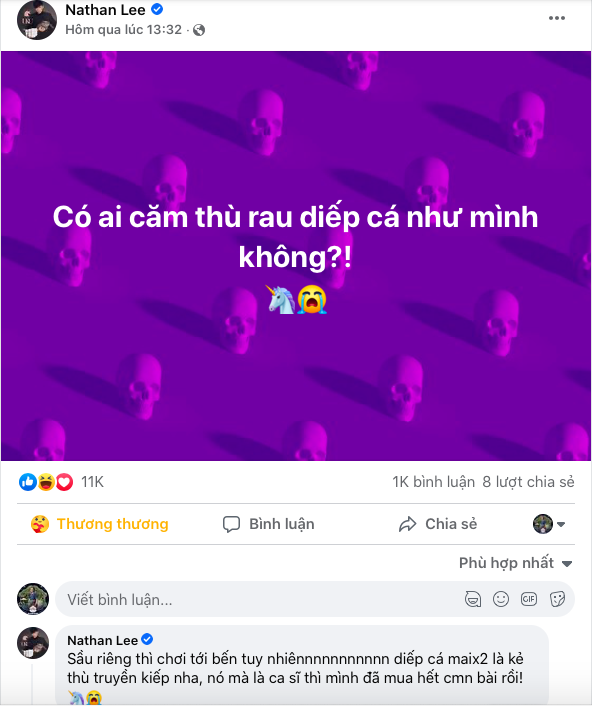Open Nathan Lee's profile picture in header
This screenshot has width=592, height=706.
pos(37,20)
